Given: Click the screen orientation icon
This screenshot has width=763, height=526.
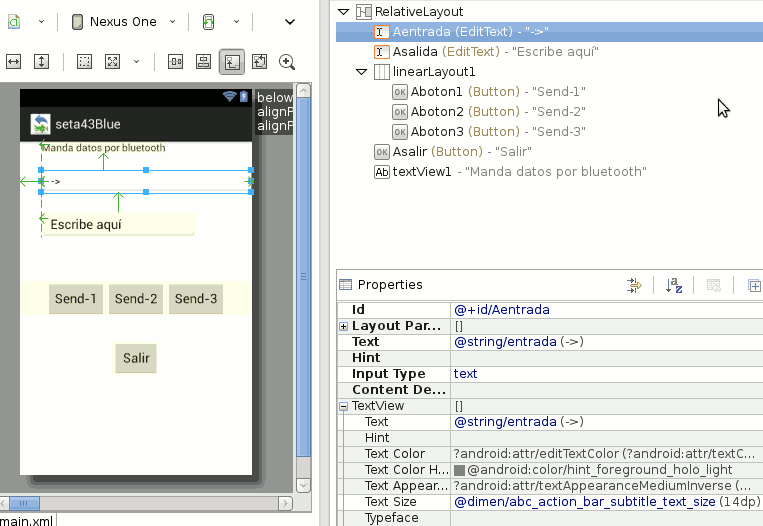Looking at the screenshot, I should coord(208,21).
